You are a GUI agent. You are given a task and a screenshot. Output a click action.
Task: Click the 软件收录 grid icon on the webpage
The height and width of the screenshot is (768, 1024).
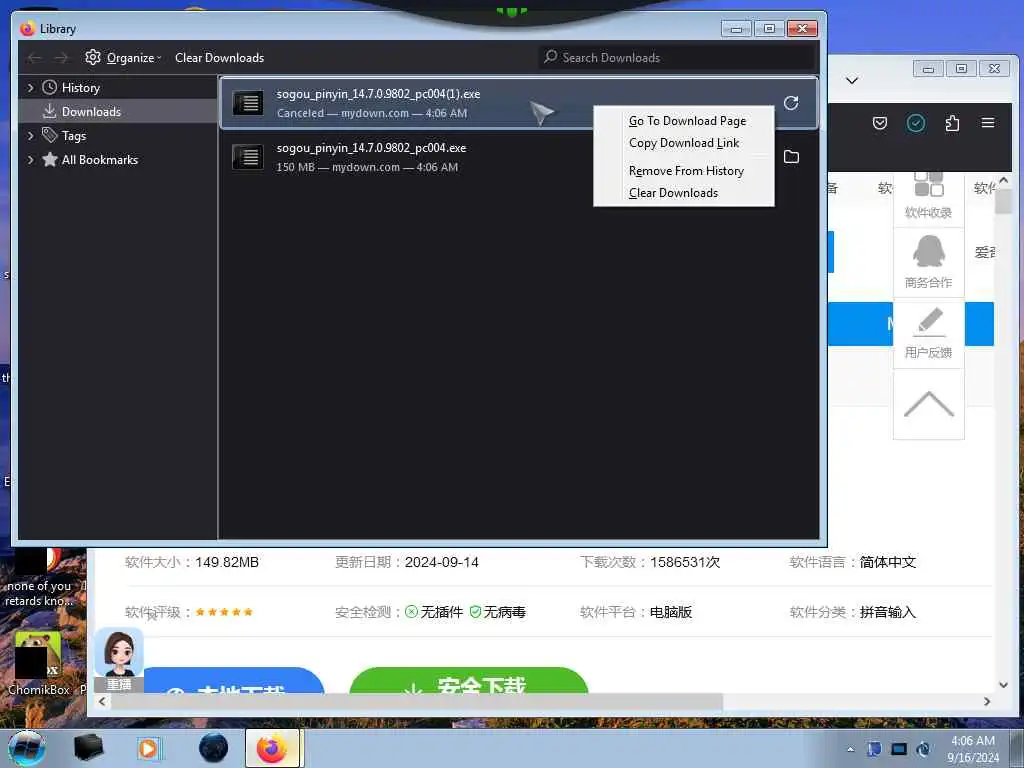click(929, 184)
